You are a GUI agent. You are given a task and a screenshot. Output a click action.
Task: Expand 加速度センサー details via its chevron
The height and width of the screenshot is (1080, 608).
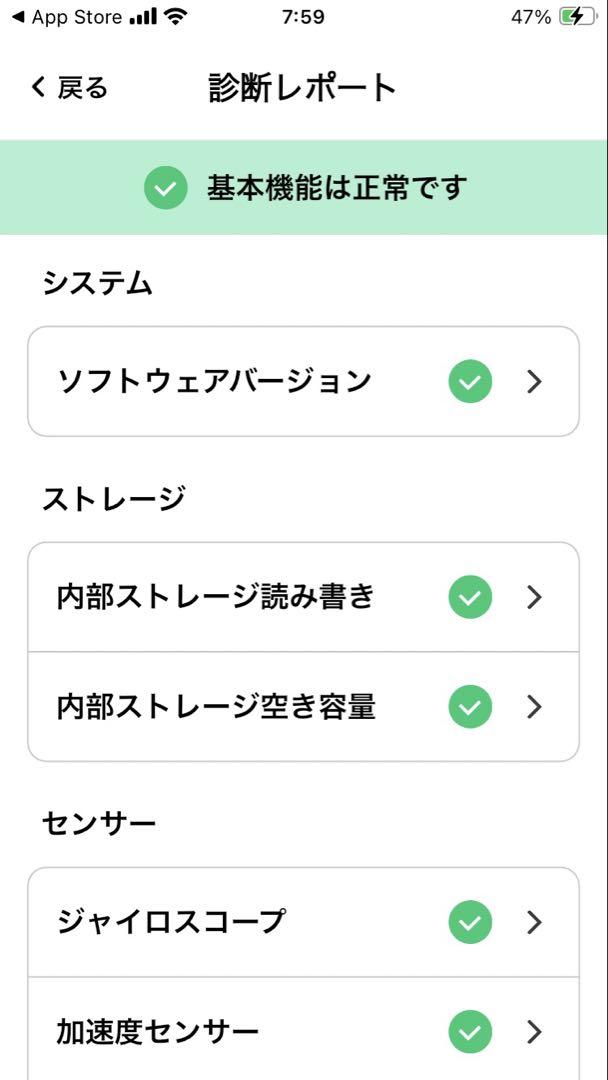pyautogui.click(x=534, y=1032)
